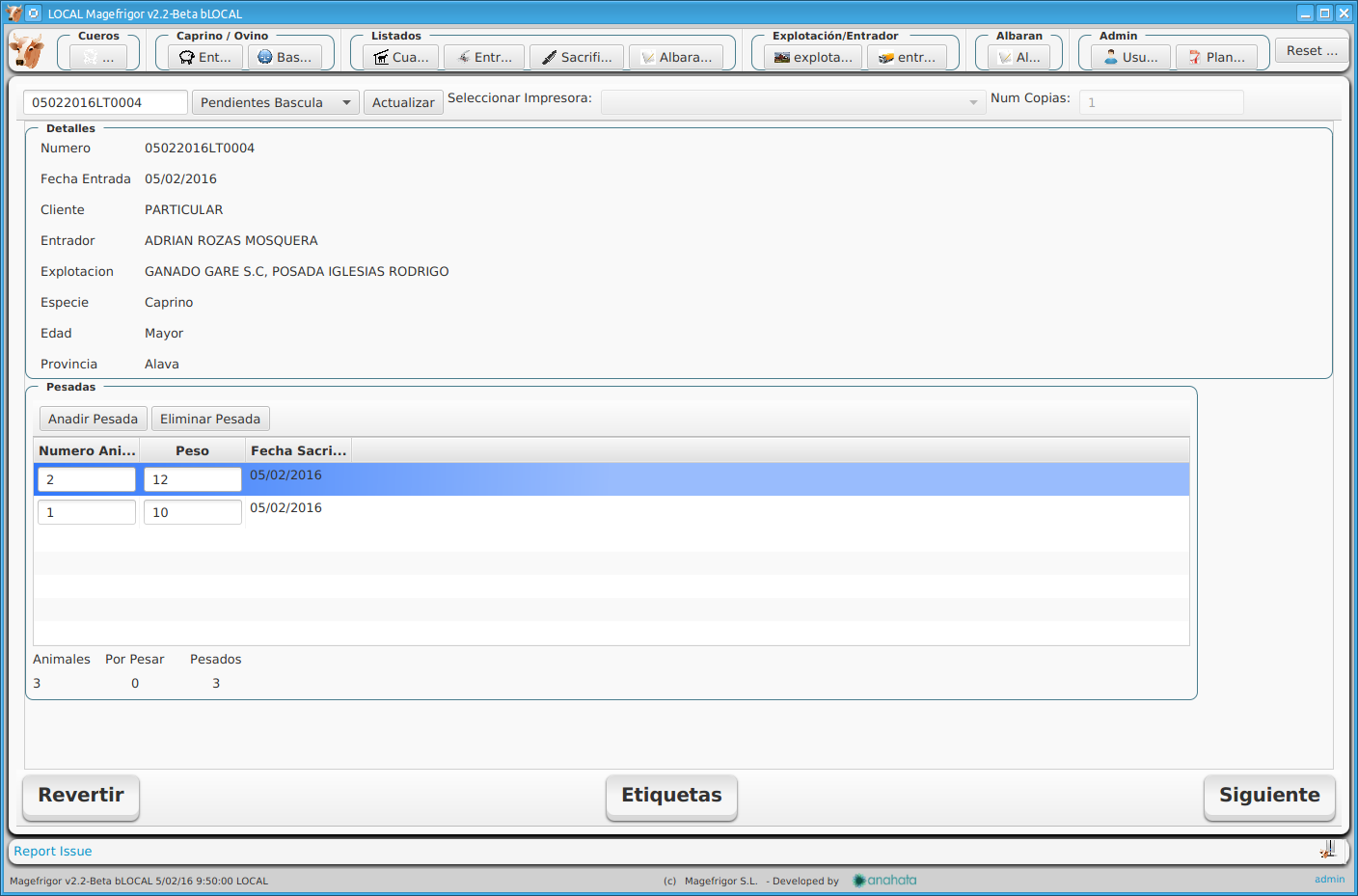
Task: Open the Al... albaran button
Action: click(1018, 57)
